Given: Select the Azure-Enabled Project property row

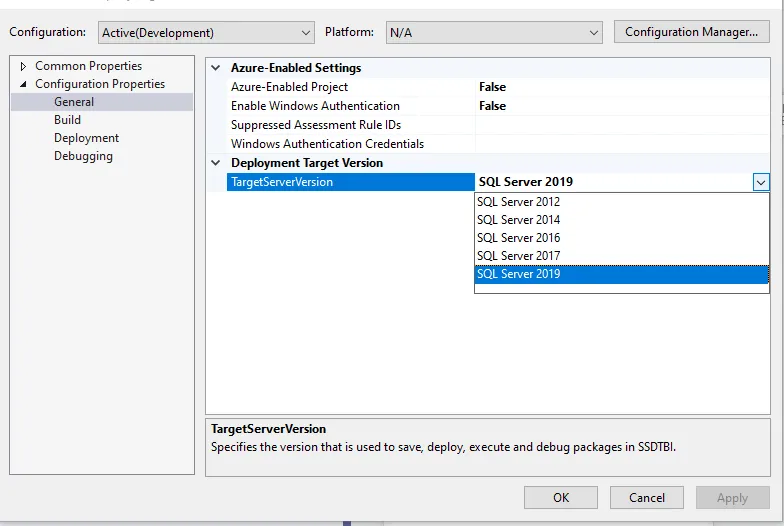Looking at the screenshot, I should tap(351, 87).
